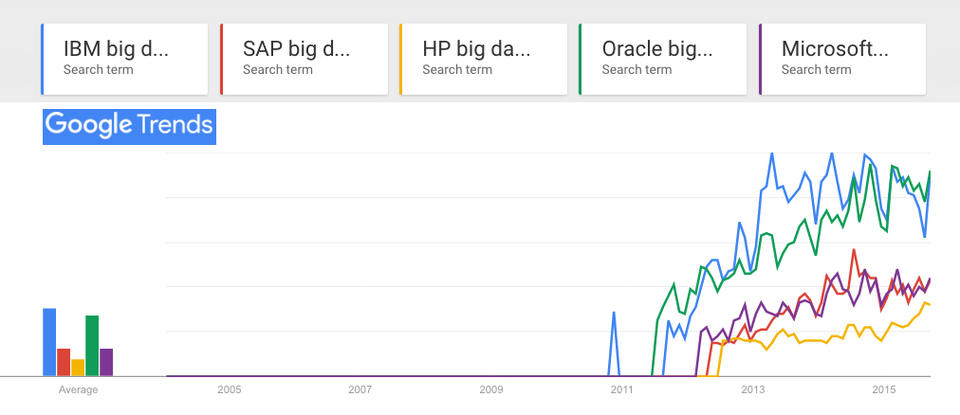Open the HP big data search term
Image resolution: width=960 pixels, height=415 pixels.
pyautogui.click(x=483, y=59)
